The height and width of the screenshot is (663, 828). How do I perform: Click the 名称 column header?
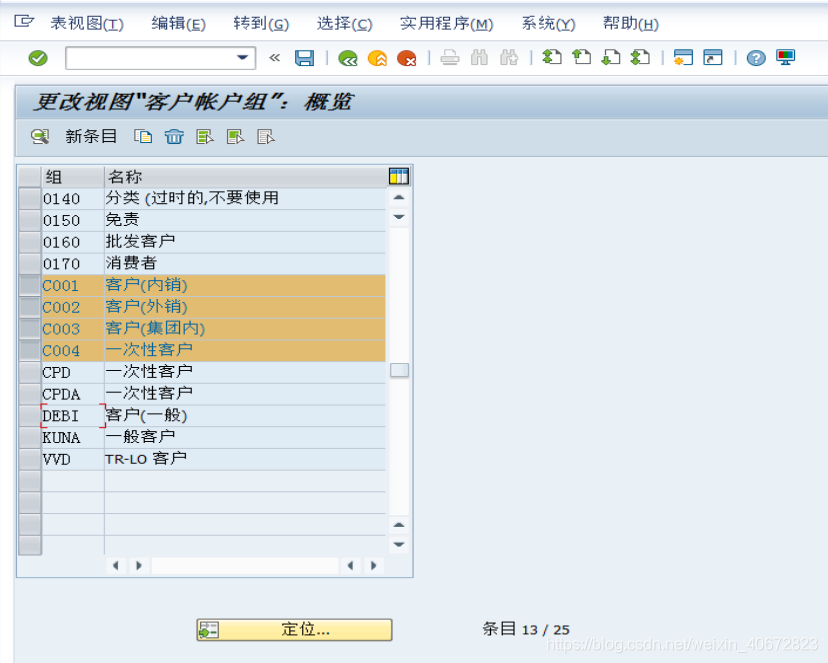coord(246,176)
